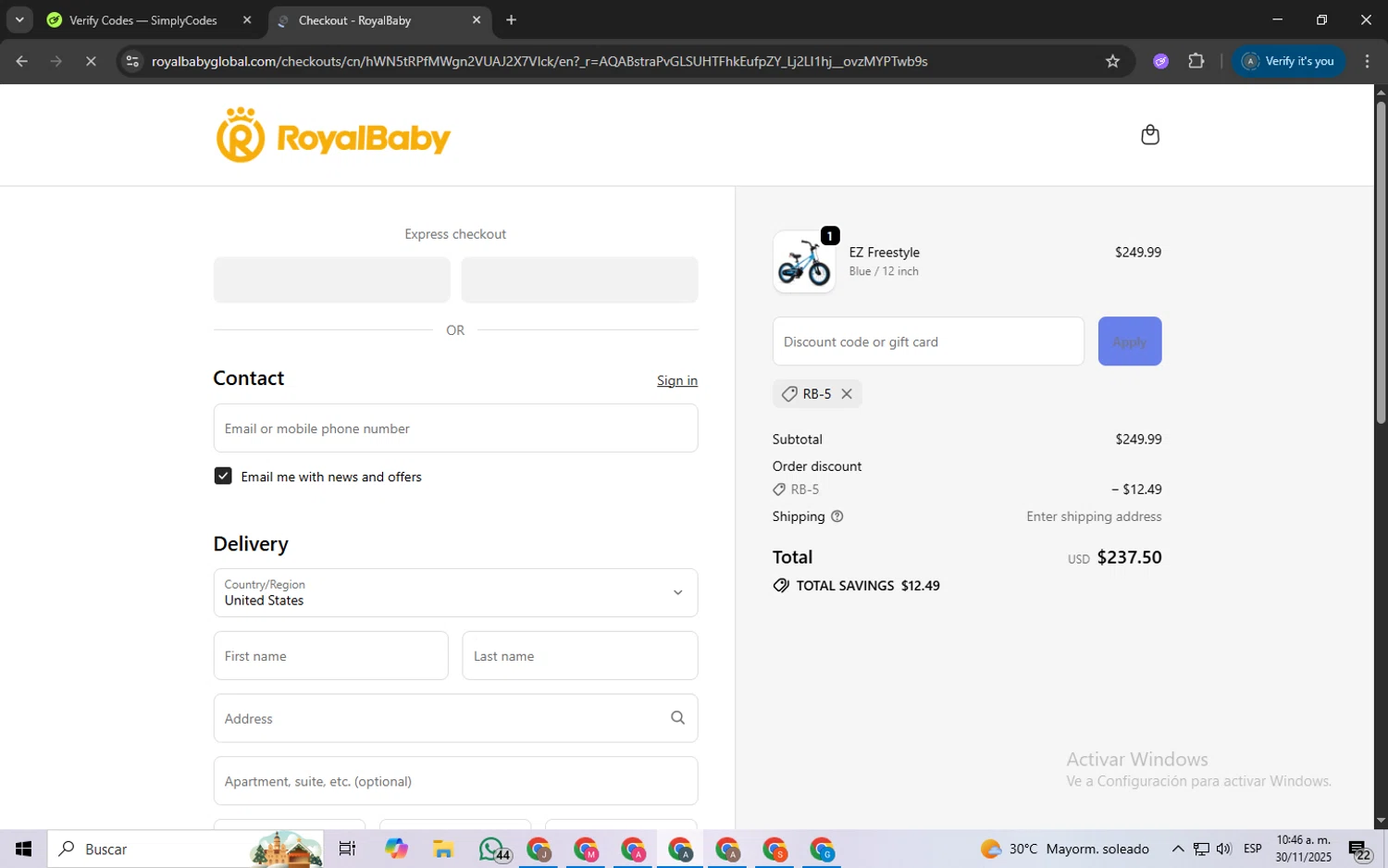Click the Apartment, suite, etc. field

455,781
